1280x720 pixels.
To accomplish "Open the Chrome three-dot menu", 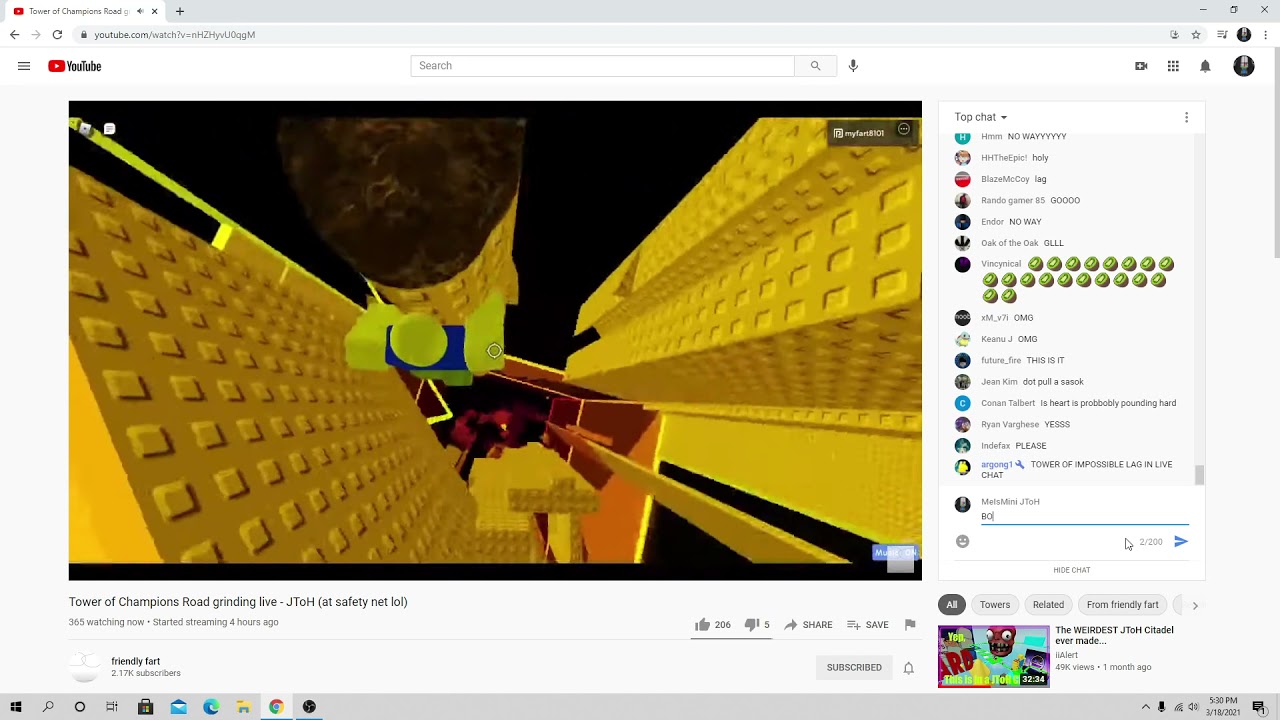I will coord(1265,34).
